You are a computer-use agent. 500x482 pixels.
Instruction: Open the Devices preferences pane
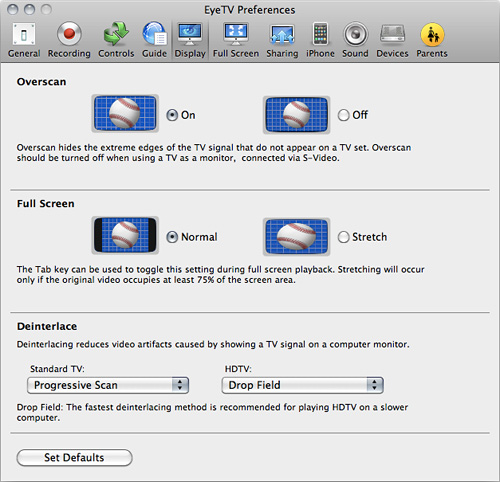(392, 40)
